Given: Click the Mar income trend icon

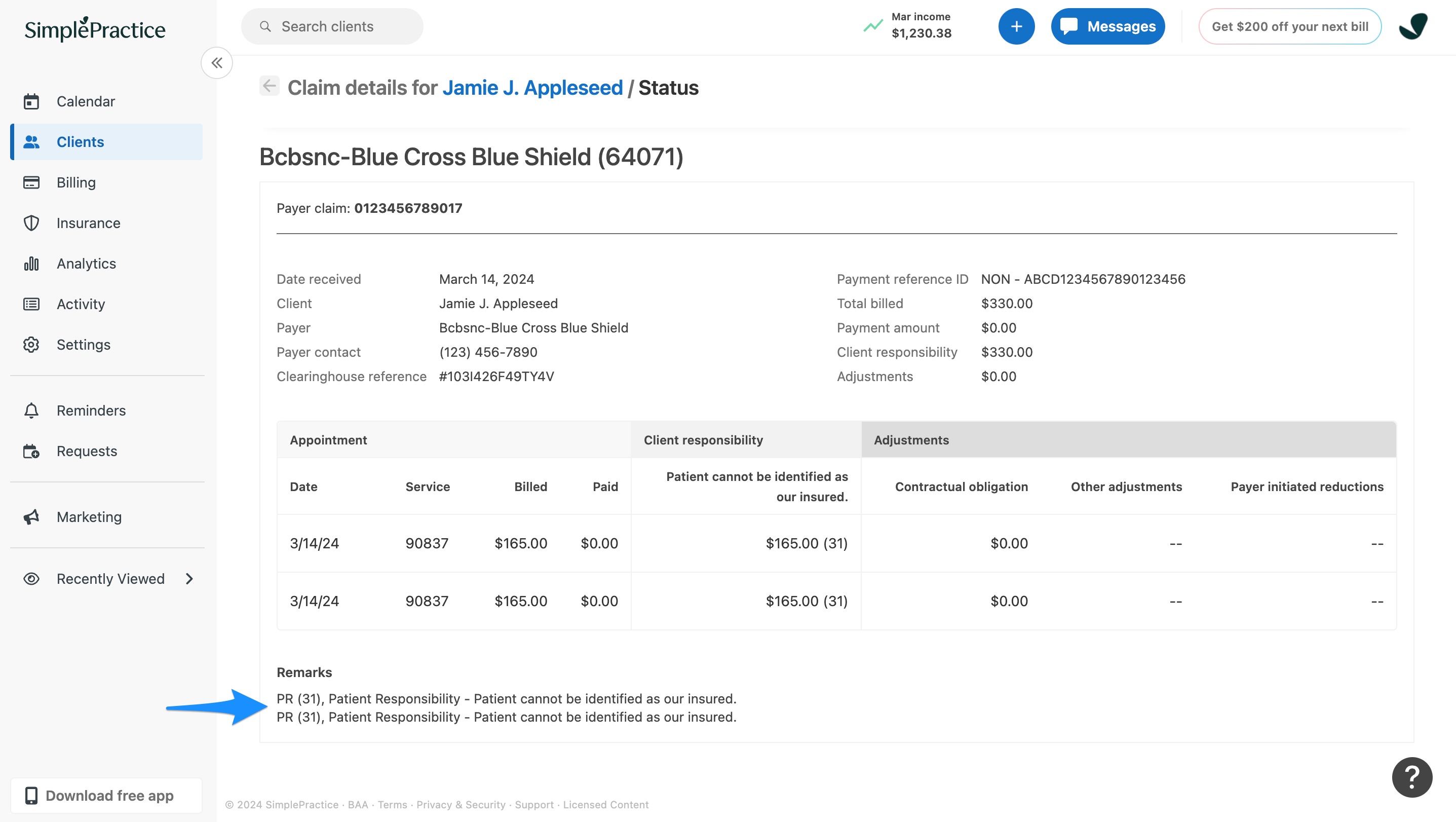Looking at the screenshot, I should [x=873, y=25].
